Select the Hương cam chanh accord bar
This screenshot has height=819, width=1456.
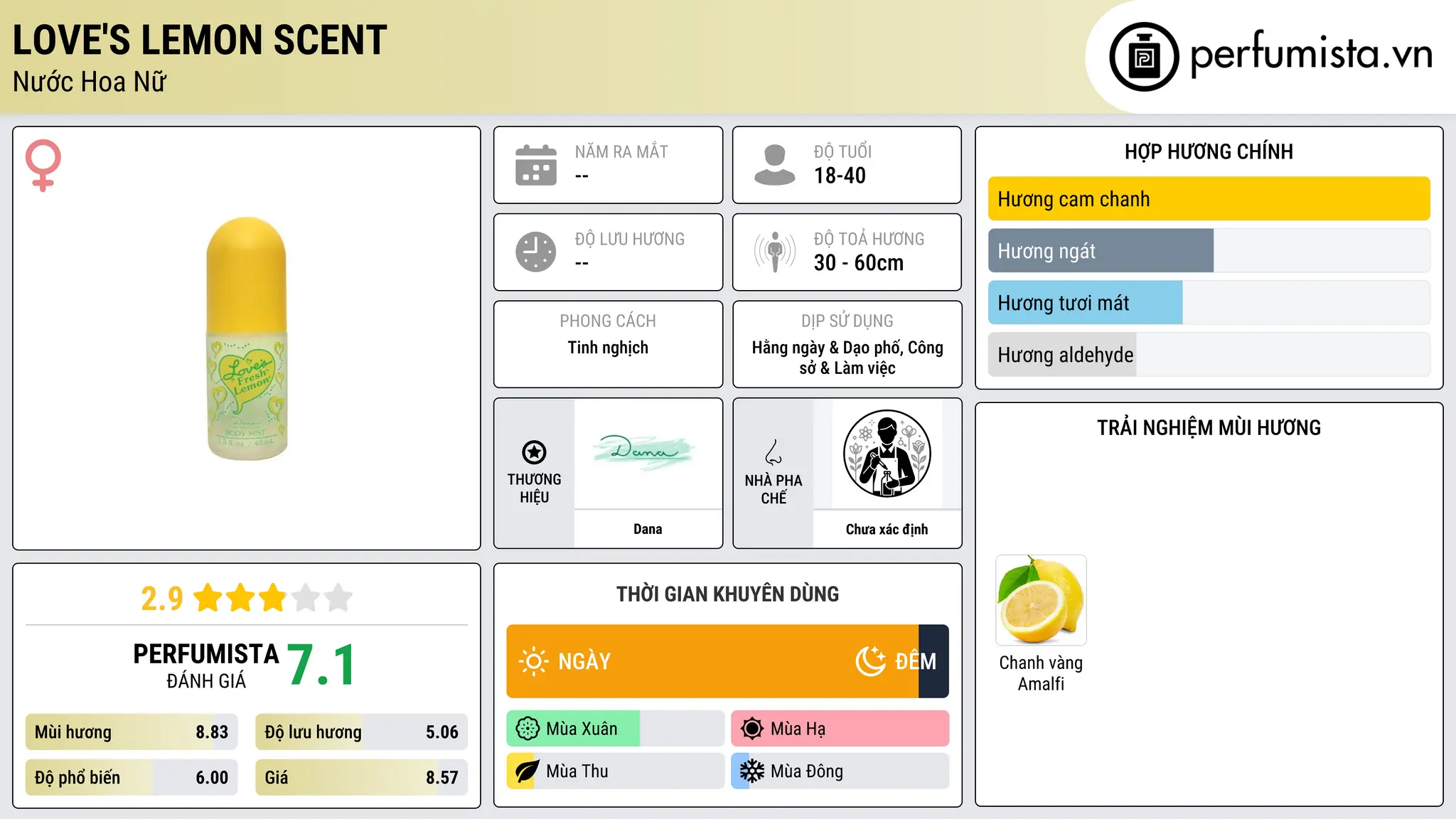coord(1209,199)
